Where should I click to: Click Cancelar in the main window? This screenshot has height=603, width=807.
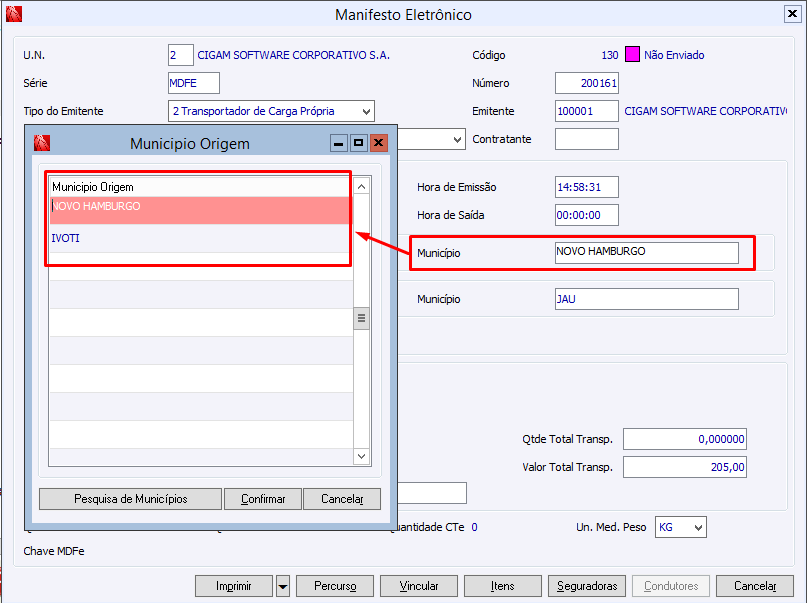[x=755, y=586]
